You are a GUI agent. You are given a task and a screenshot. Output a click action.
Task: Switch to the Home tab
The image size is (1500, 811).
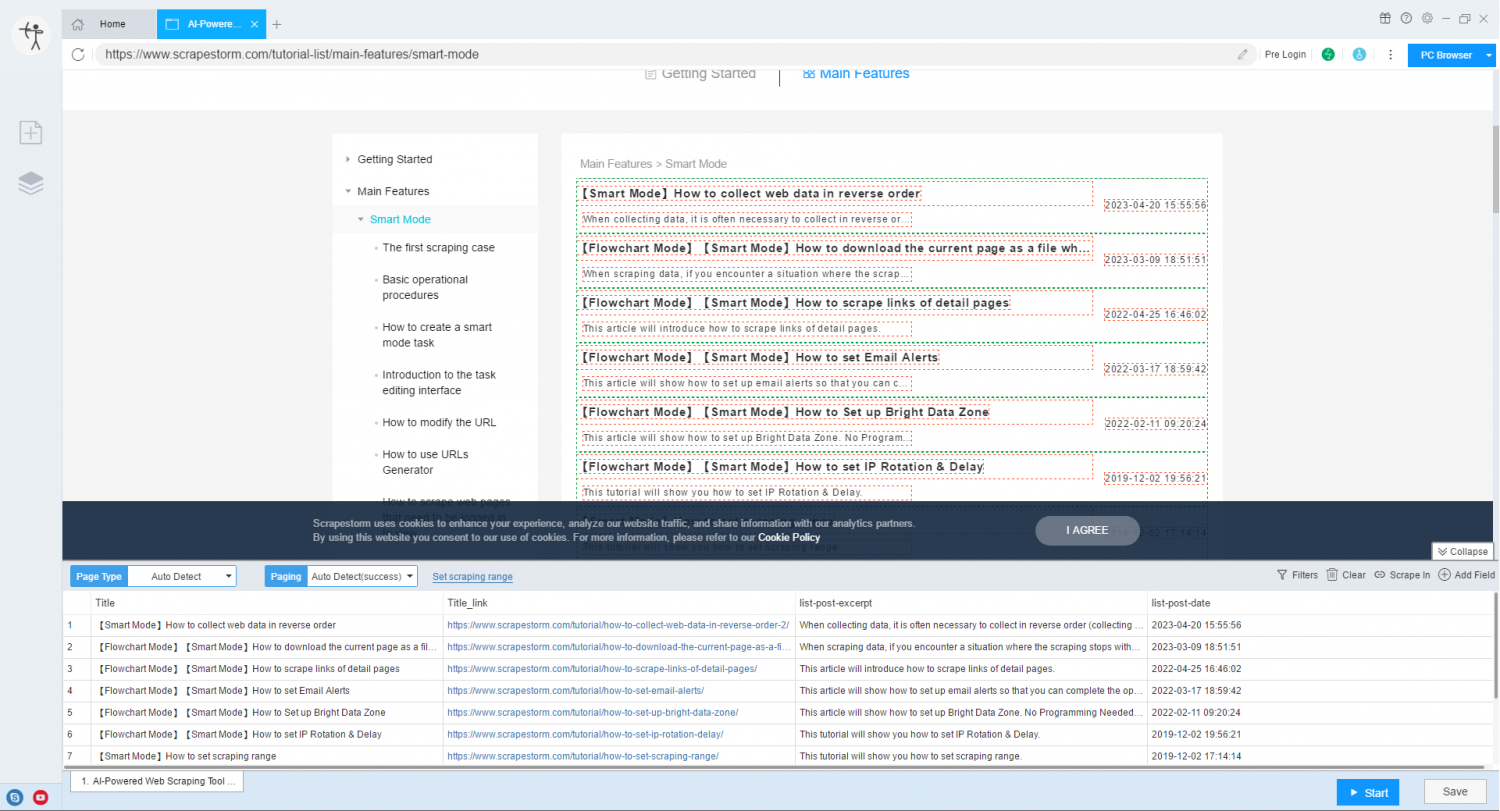point(110,24)
